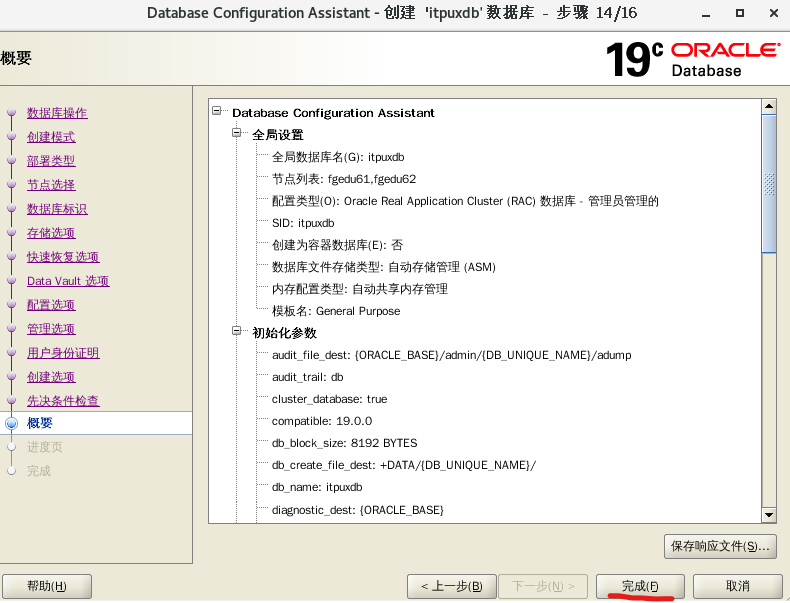Select the 配置类型(O) RAC row

coord(465,202)
